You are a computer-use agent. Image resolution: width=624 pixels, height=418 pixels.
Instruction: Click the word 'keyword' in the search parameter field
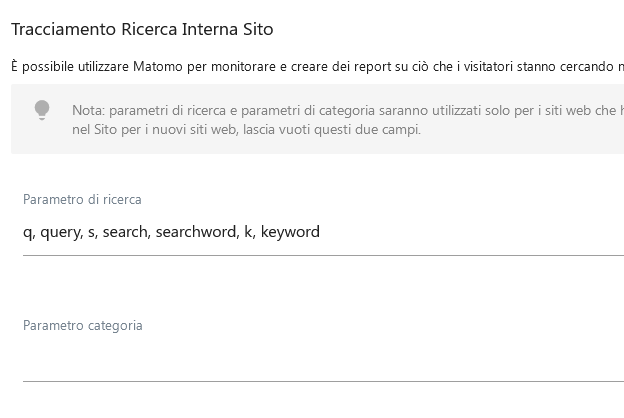pyautogui.click(x=290, y=232)
